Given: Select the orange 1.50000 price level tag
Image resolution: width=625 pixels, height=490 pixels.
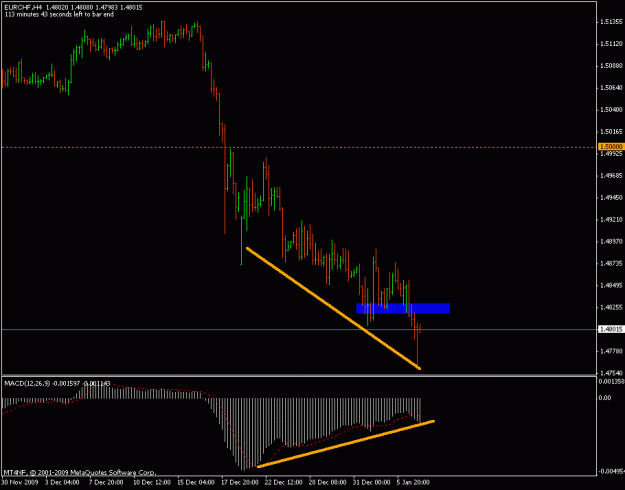Looking at the screenshot, I should (x=609, y=147).
